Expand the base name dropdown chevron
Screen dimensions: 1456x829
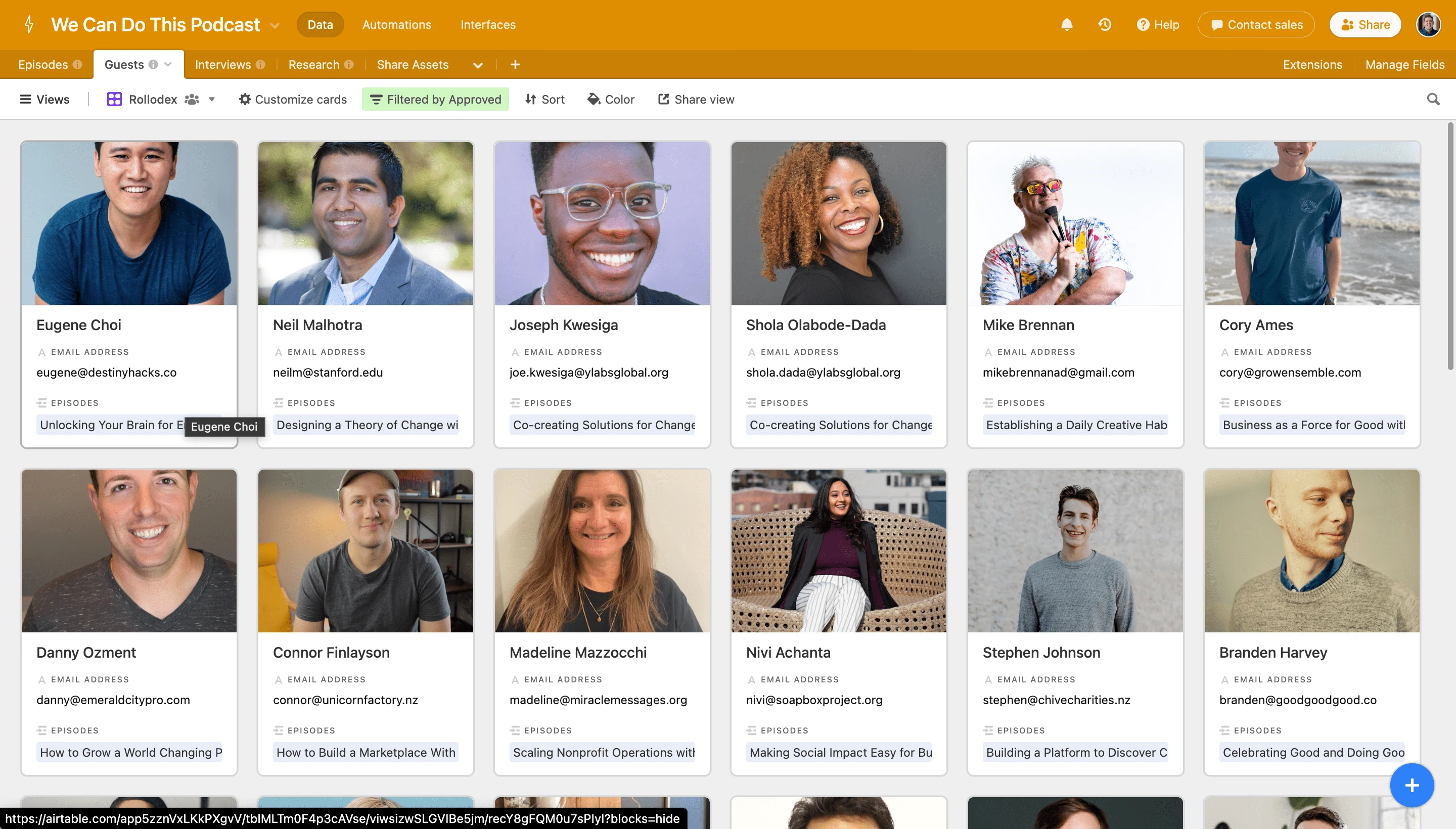275,26
